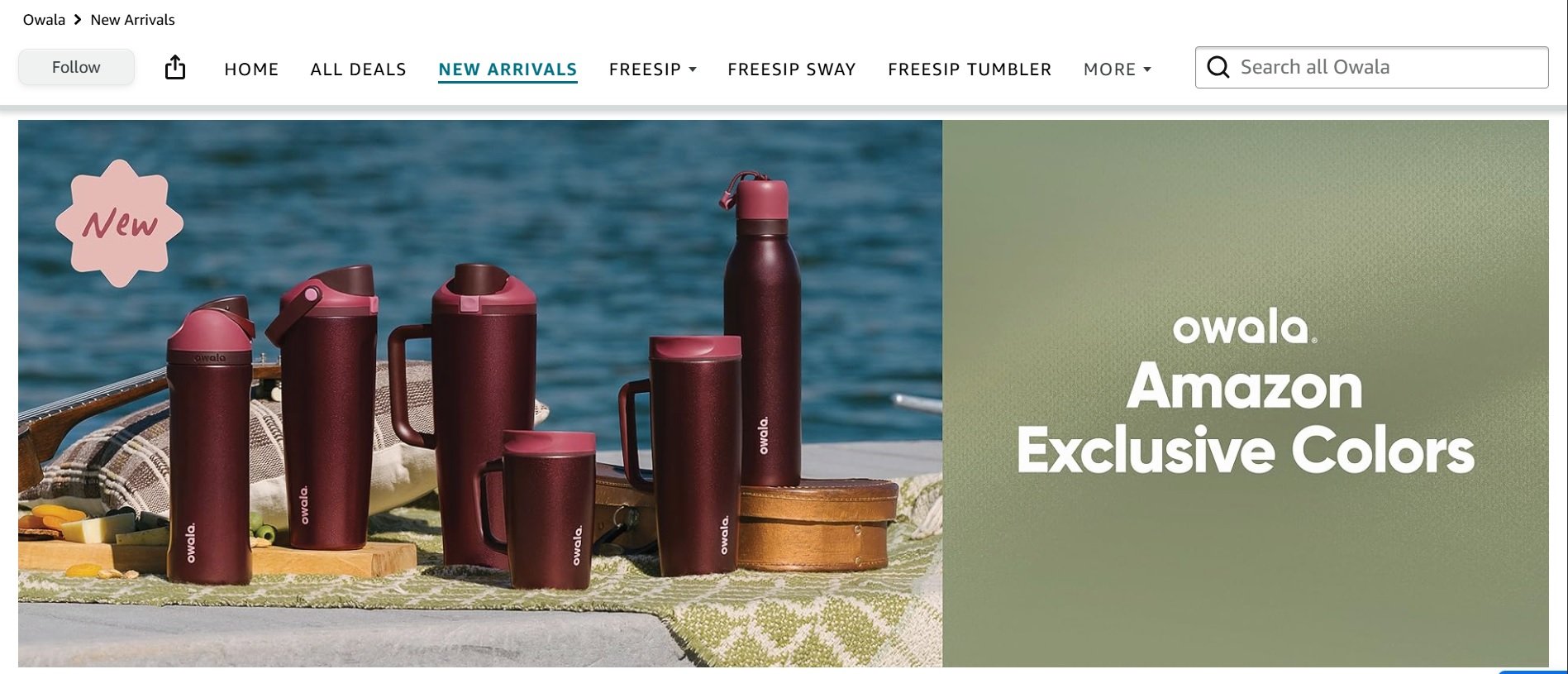The image size is (1568, 674).
Task: Expand the FREESIP dropdown arrow
Action: [693, 69]
